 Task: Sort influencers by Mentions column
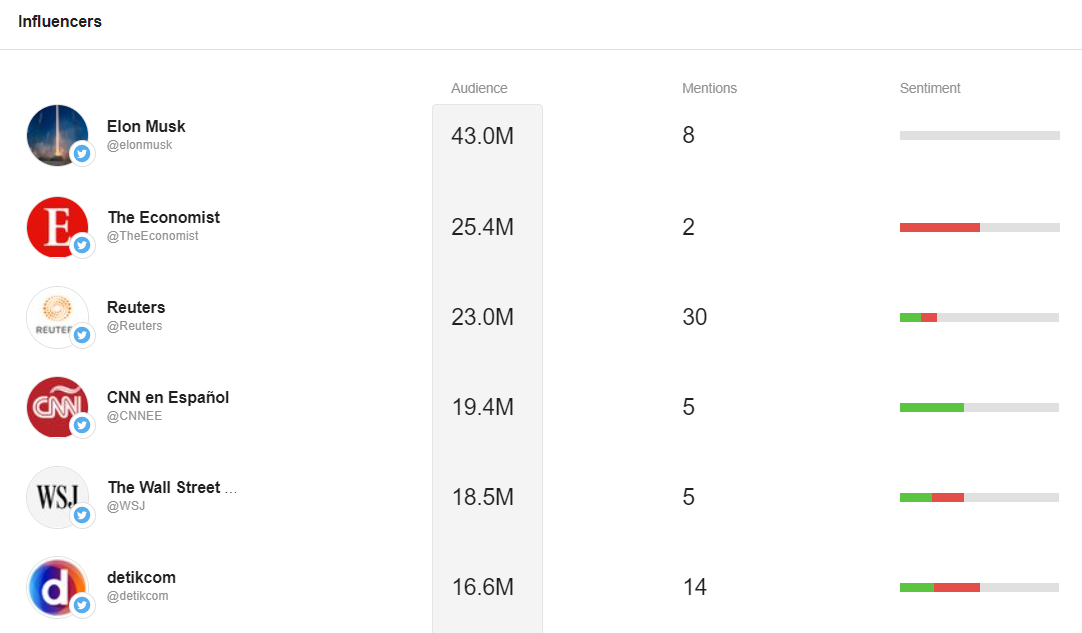point(709,88)
